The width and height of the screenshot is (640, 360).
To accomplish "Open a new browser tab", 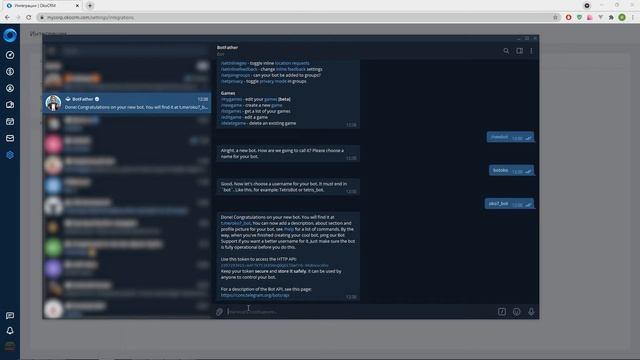I will [90, 6].
